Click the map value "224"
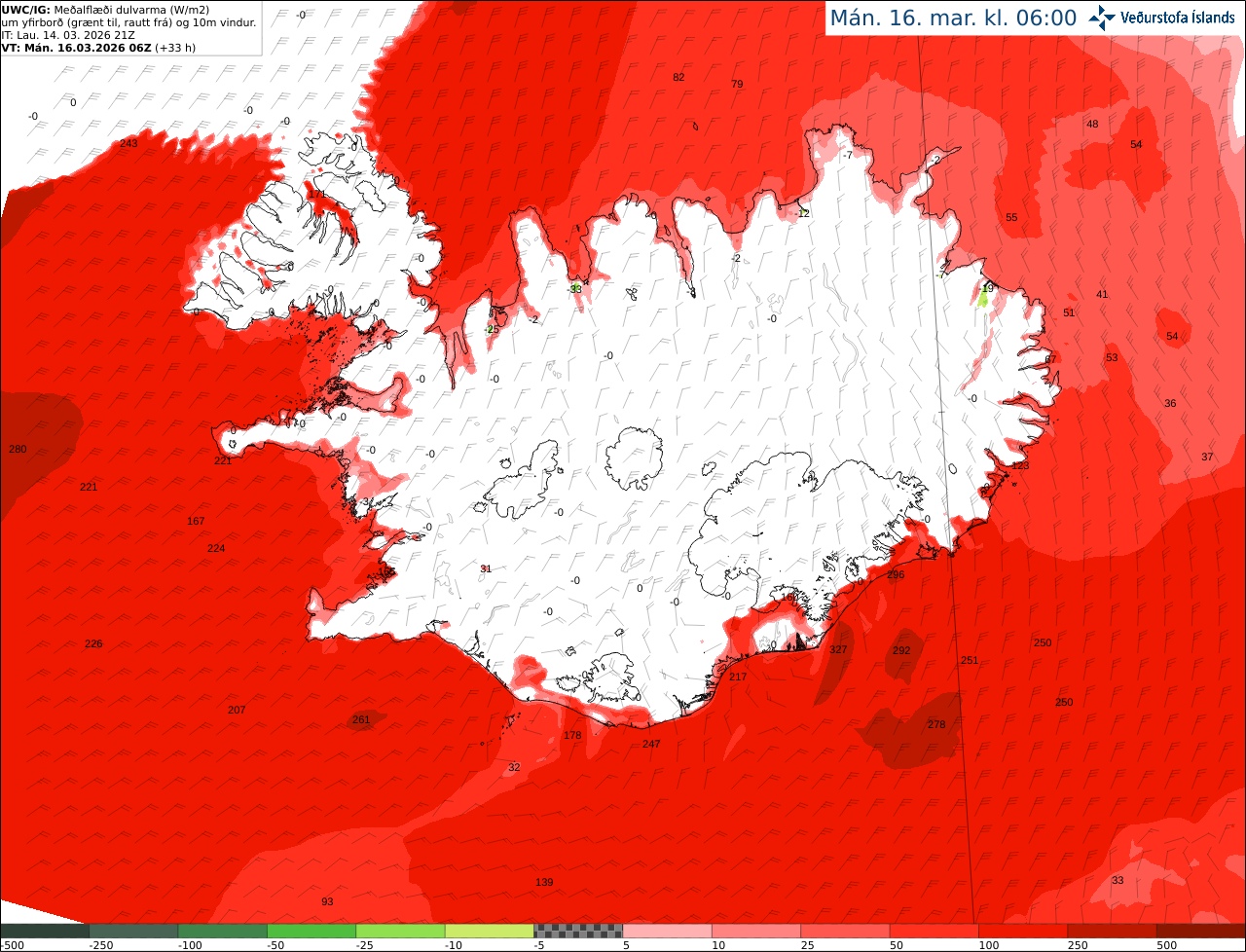1246x952 pixels. 216,548
